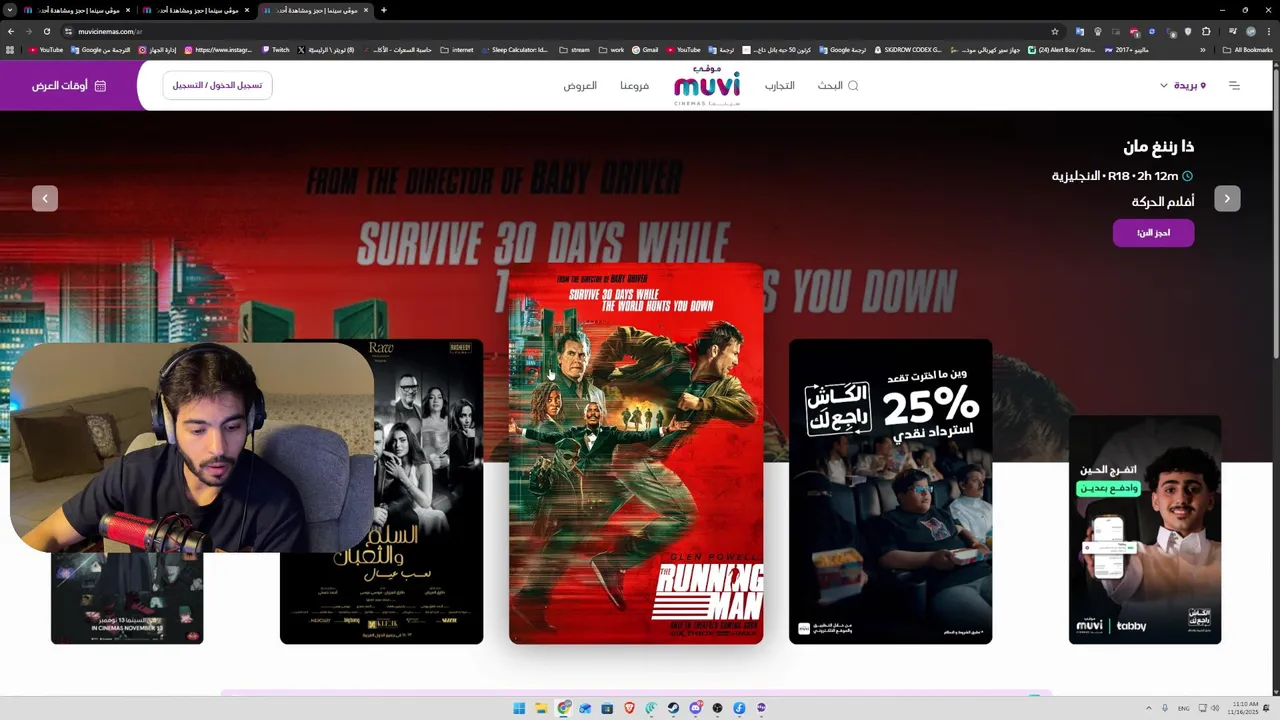Open the hamburger menu on Muvi site

[1234, 85]
